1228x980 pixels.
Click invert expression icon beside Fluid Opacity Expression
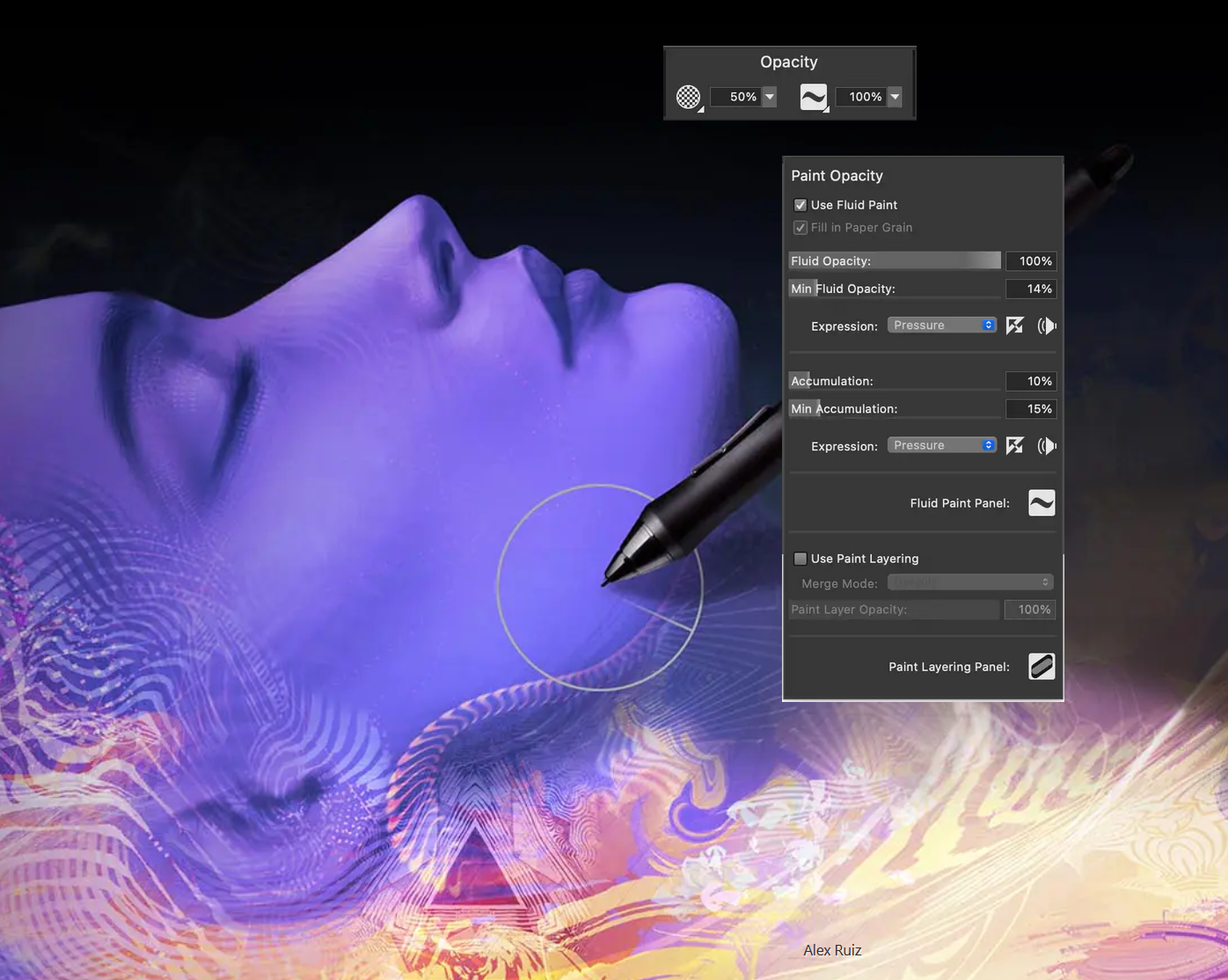(1015, 325)
